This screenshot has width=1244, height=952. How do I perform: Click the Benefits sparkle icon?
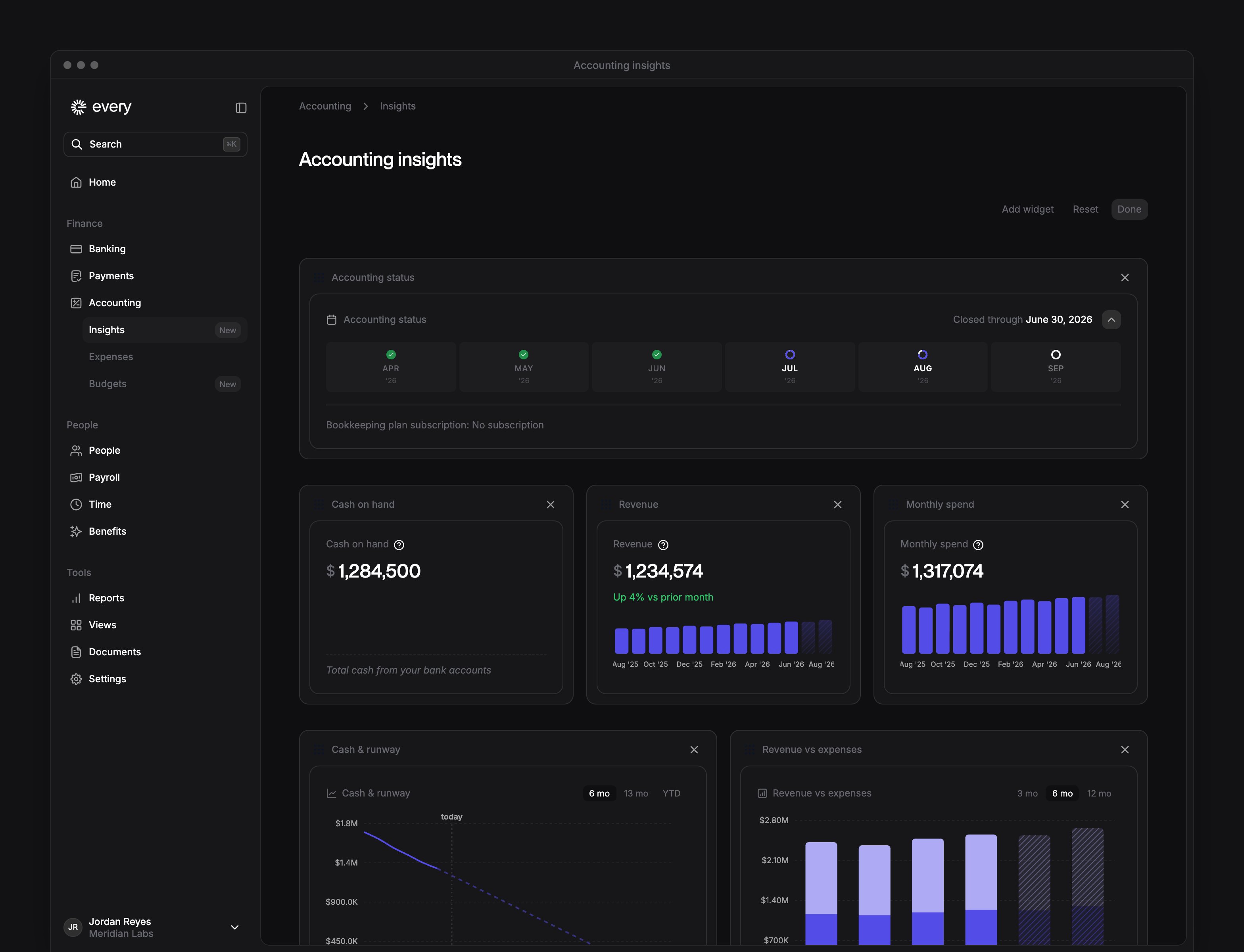(76, 532)
